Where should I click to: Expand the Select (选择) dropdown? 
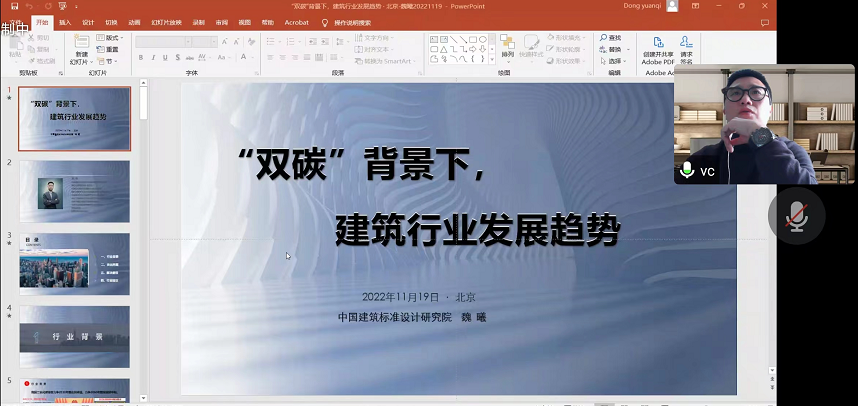point(614,60)
